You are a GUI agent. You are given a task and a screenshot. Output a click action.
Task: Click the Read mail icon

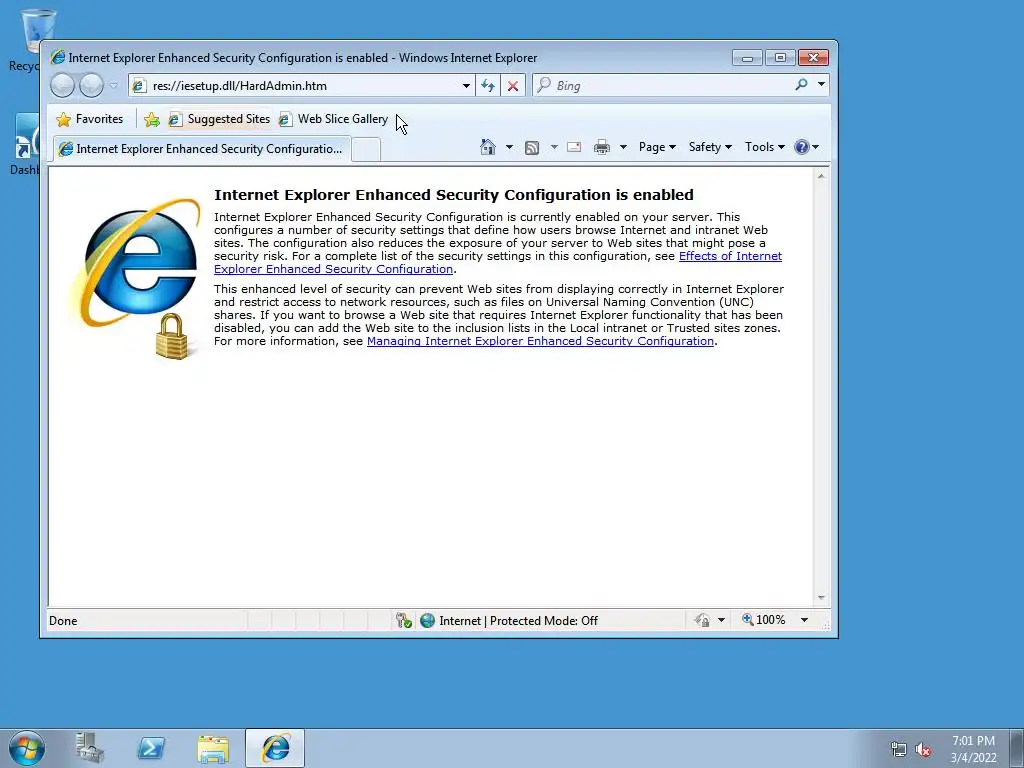pos(574,147)
